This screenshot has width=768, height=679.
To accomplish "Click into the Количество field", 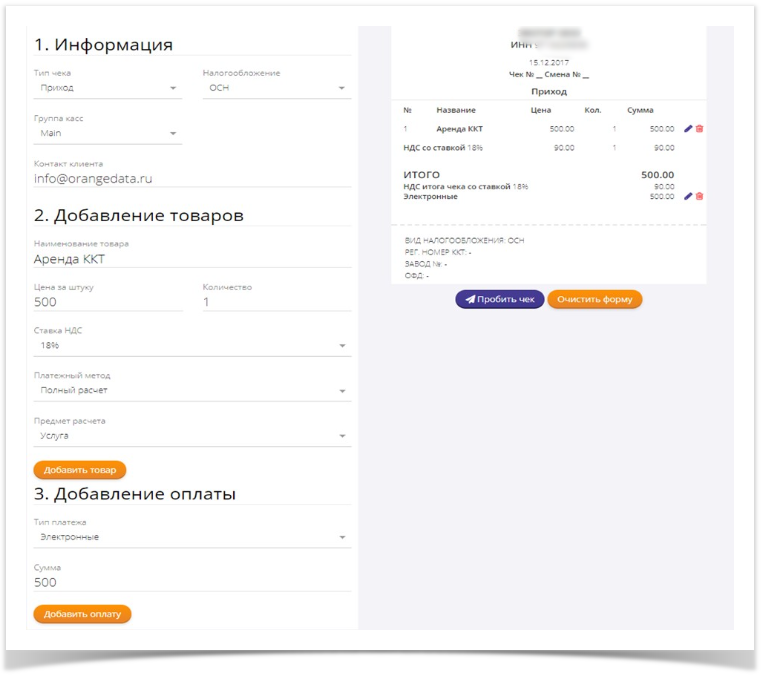I will coord(276,302).
